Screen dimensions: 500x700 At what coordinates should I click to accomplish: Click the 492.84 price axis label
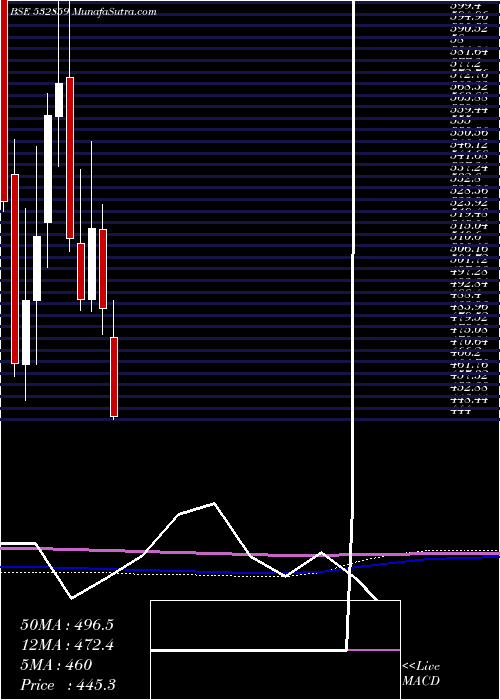pyautogui.click(x=470, y=284)
